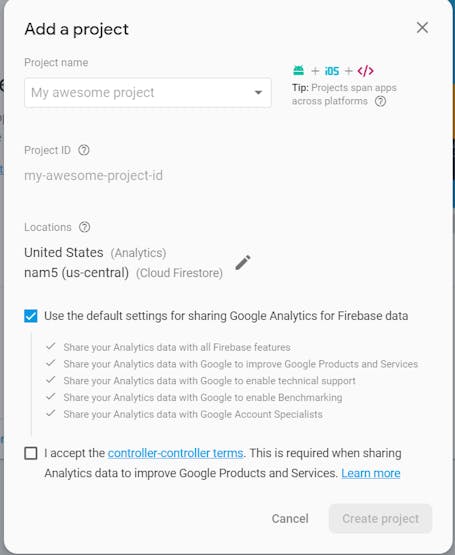Click the web code brackets icon
Viewport: 455px width, 555px height.
(x=365, y=71)
